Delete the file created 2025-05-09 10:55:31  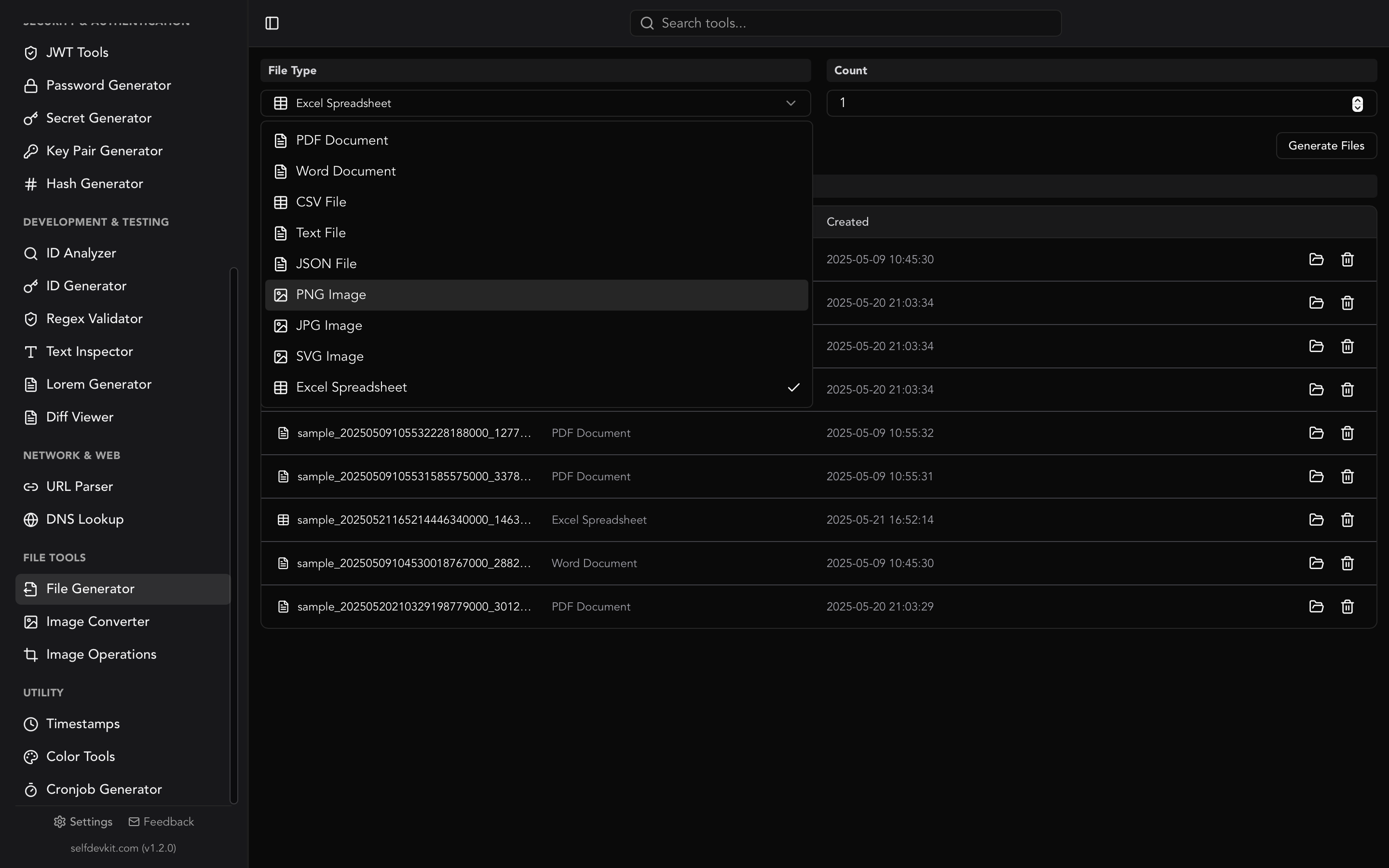[1347, 476]
